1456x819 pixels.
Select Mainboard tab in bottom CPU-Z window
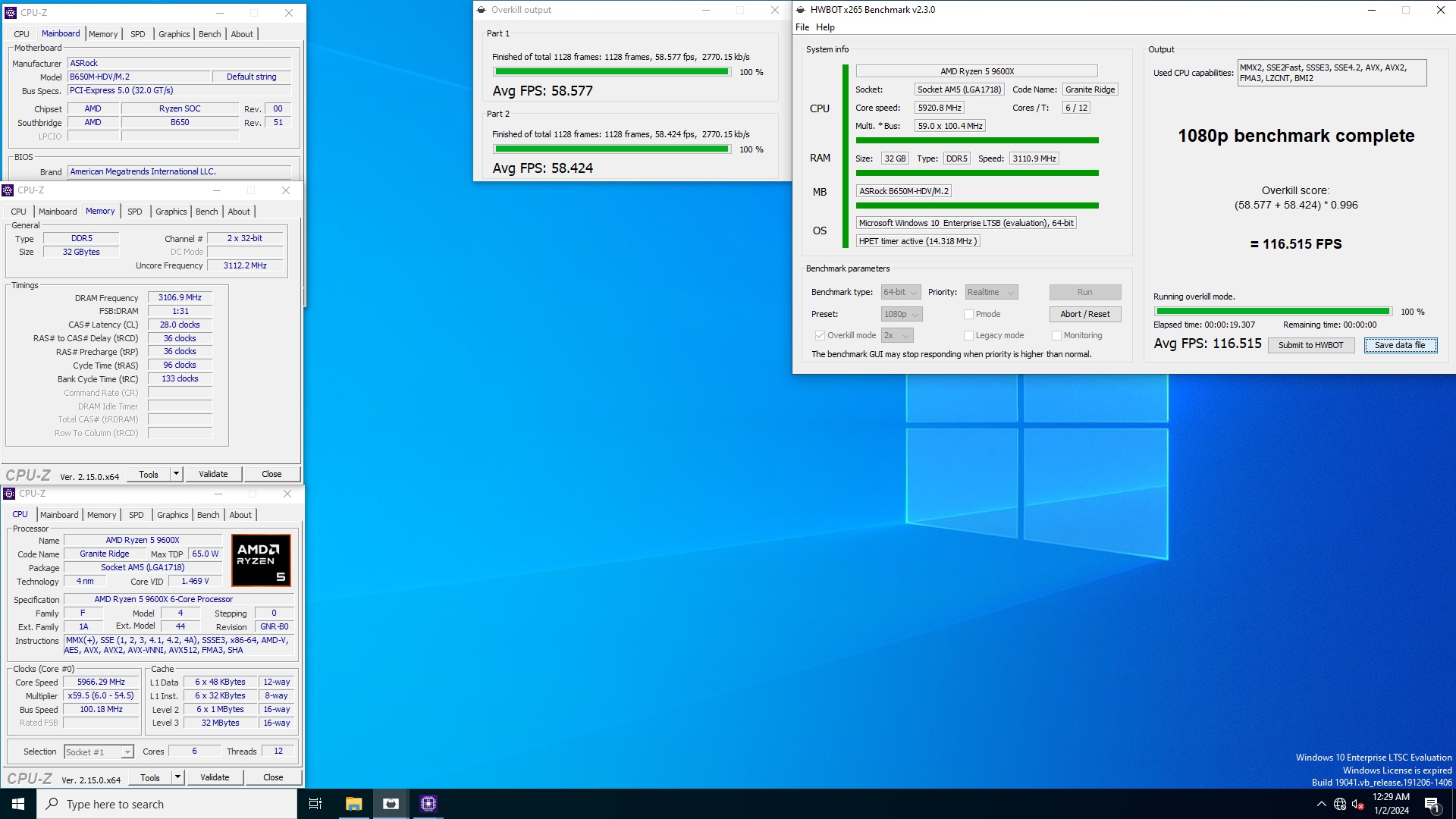click(x=59, y=515)
